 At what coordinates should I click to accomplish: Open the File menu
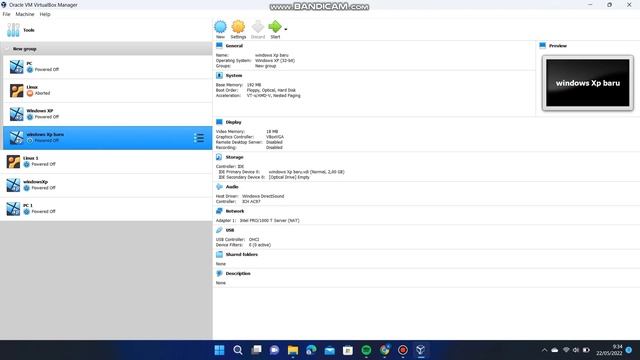[x=7, y=14]
